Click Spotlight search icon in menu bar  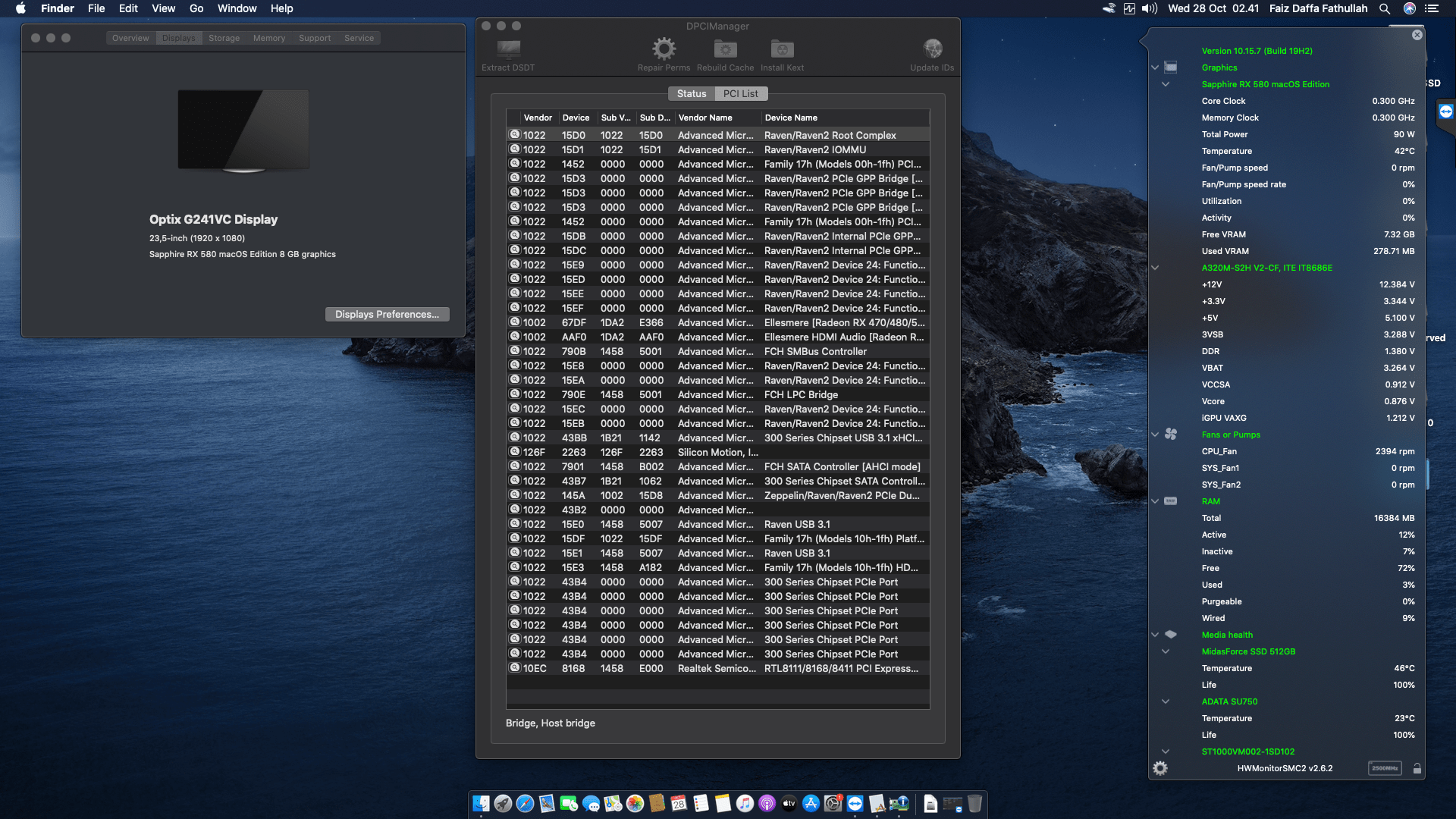click(1384, 8)
